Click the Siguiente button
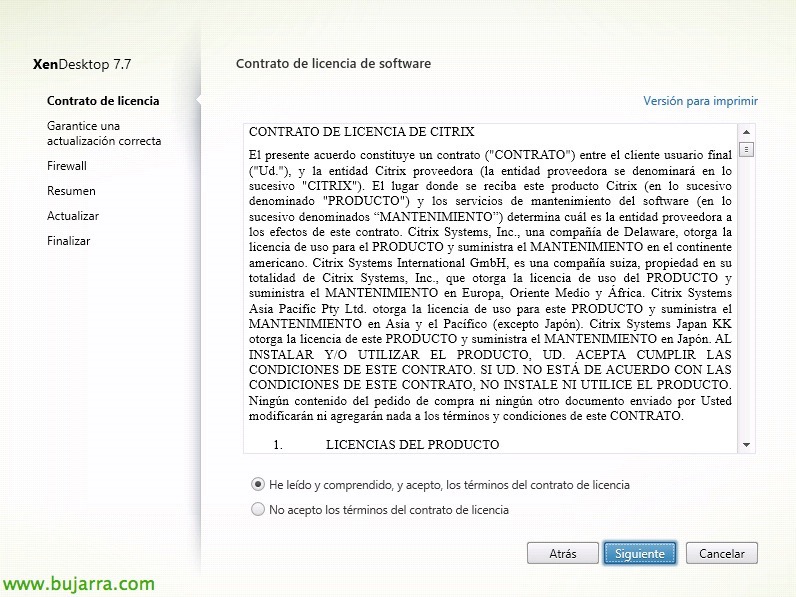 point(640,553)
